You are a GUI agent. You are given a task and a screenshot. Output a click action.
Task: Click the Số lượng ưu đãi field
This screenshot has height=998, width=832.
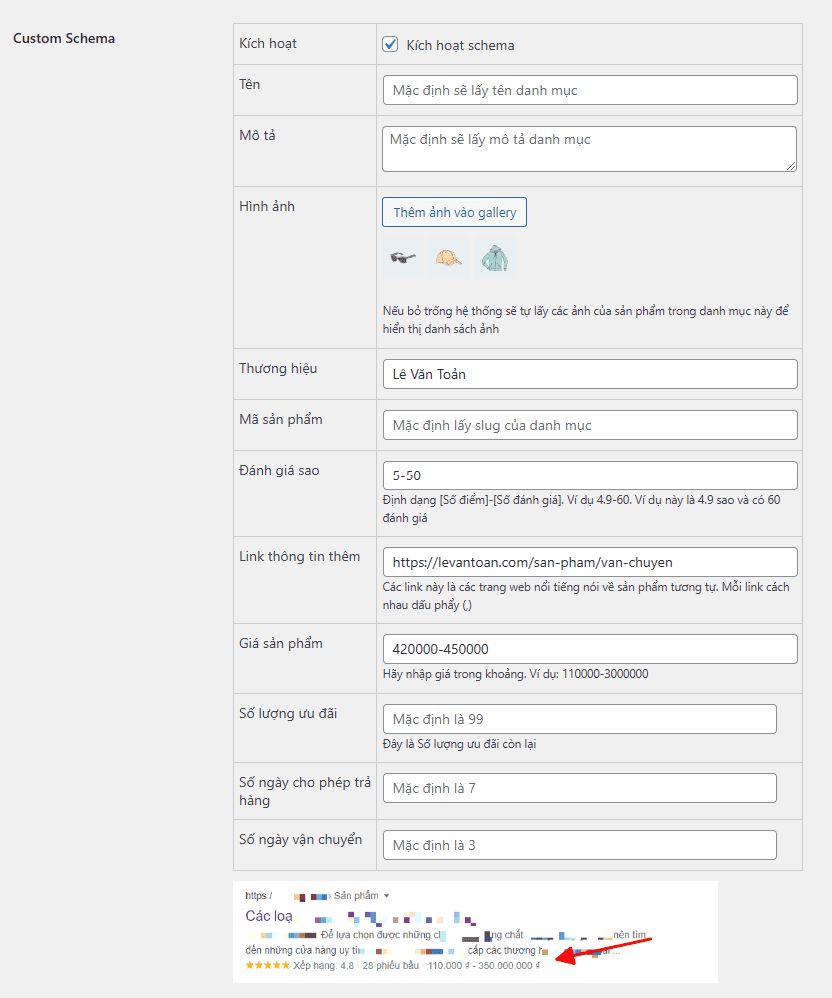pyautogui.click(x=580, y=719)
